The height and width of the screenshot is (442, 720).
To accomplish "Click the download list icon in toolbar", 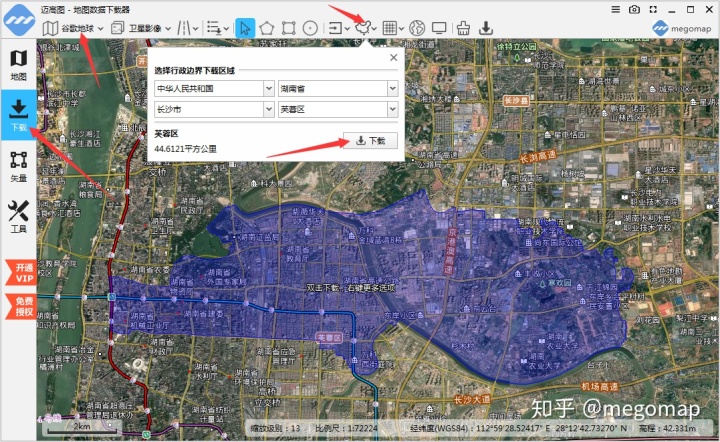I will tap(214, 28).
